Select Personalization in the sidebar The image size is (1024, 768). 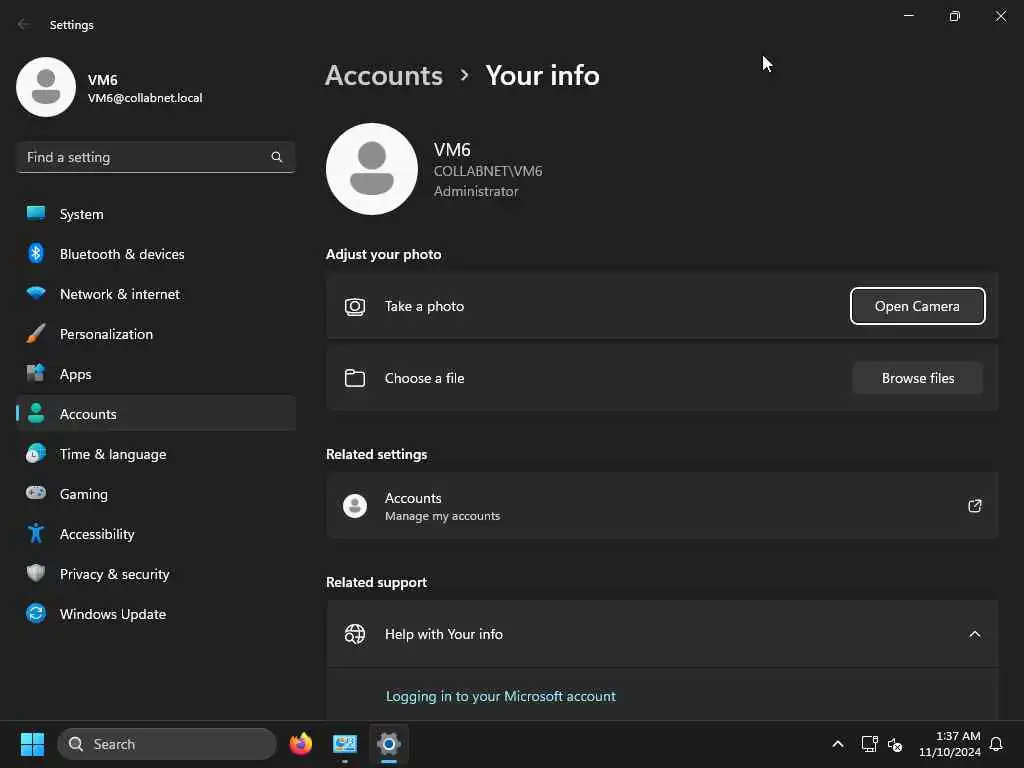(x=156, y=334)
